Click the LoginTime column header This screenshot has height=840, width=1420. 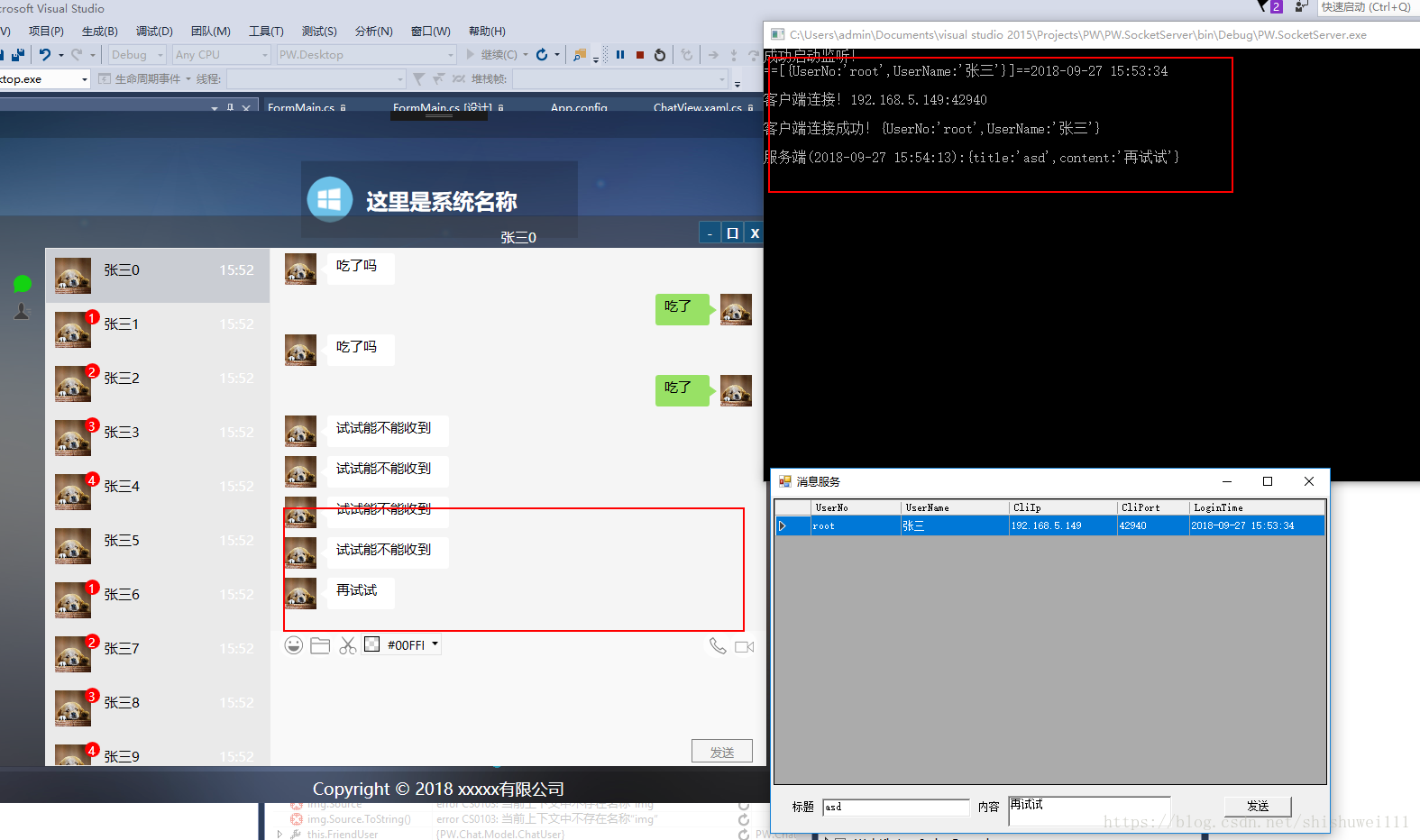click(1257, 507)
